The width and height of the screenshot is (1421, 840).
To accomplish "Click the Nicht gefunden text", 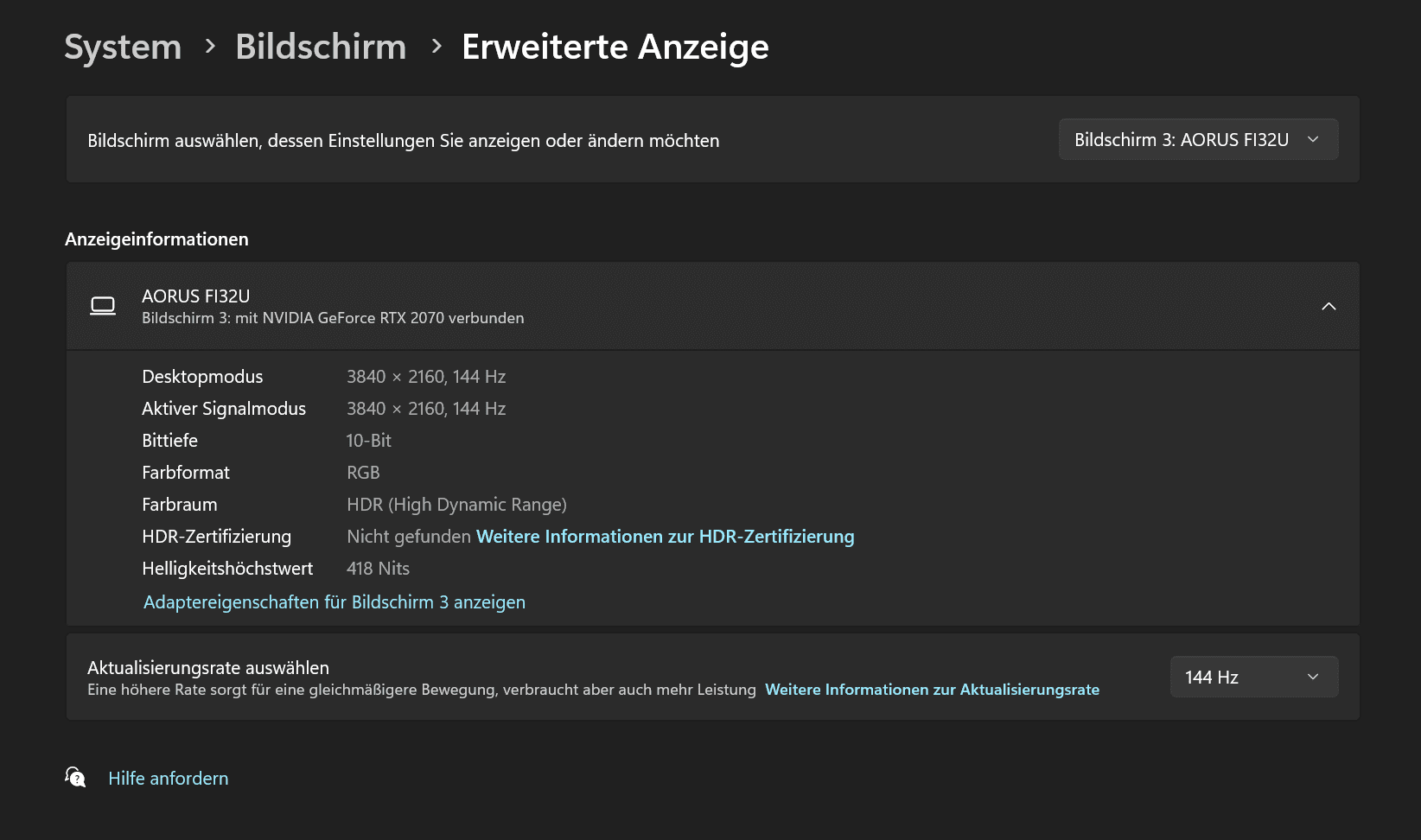I will pyautogui.click(x=409, y=537).
